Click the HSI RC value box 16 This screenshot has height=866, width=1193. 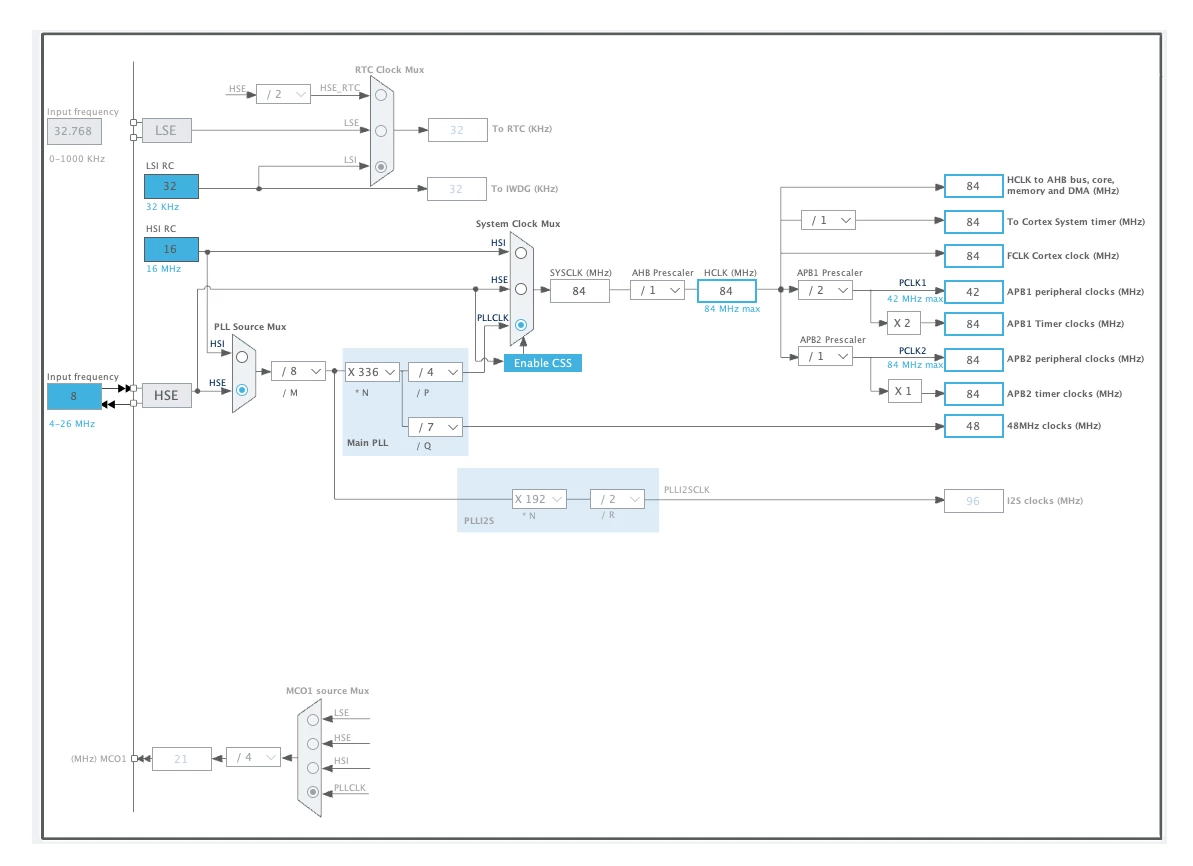171,250
